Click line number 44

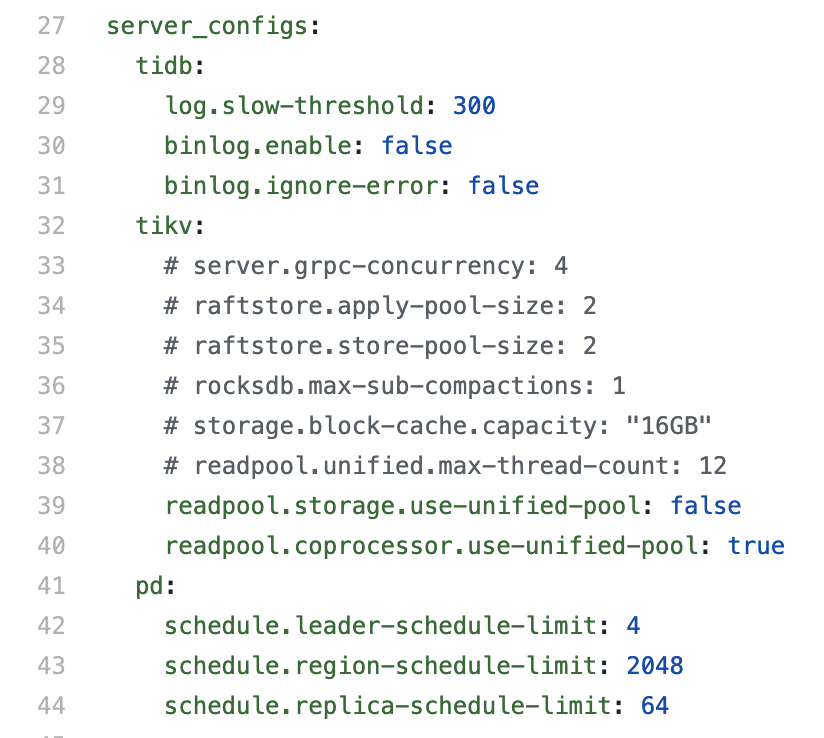tap(52, 705)
